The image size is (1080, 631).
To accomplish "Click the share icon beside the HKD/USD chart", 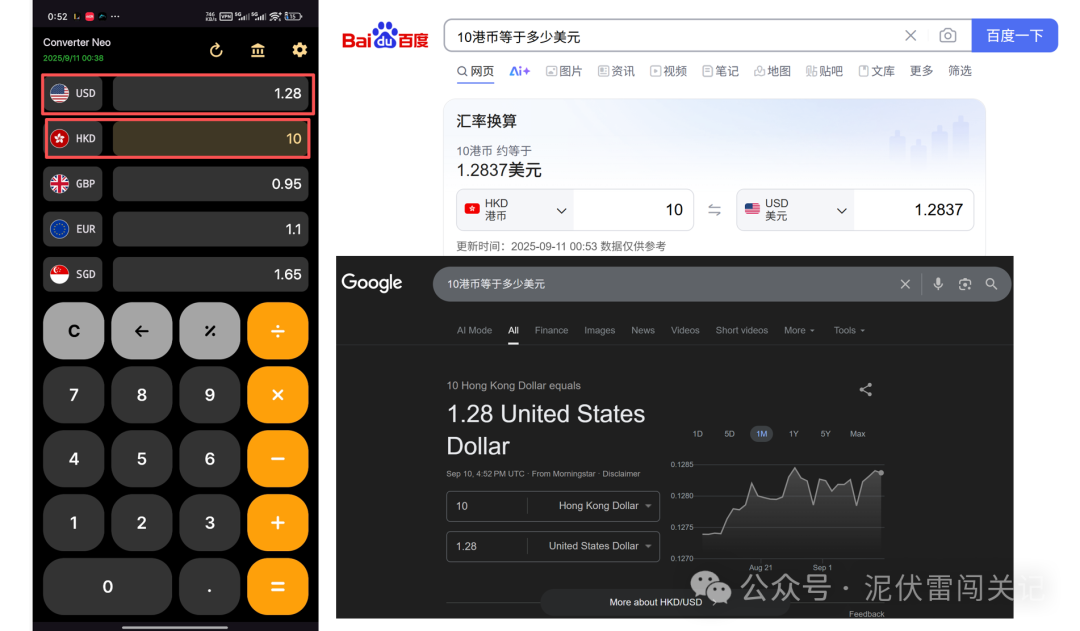I will [x=865, y=390].
